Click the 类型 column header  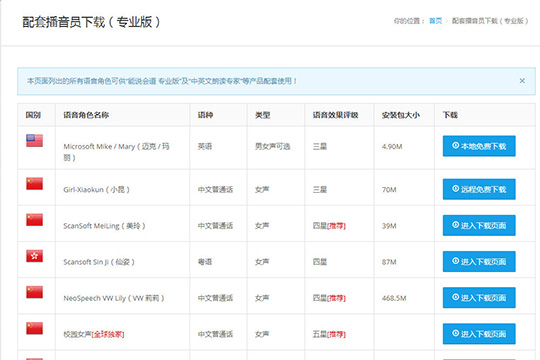coord(262,115)
